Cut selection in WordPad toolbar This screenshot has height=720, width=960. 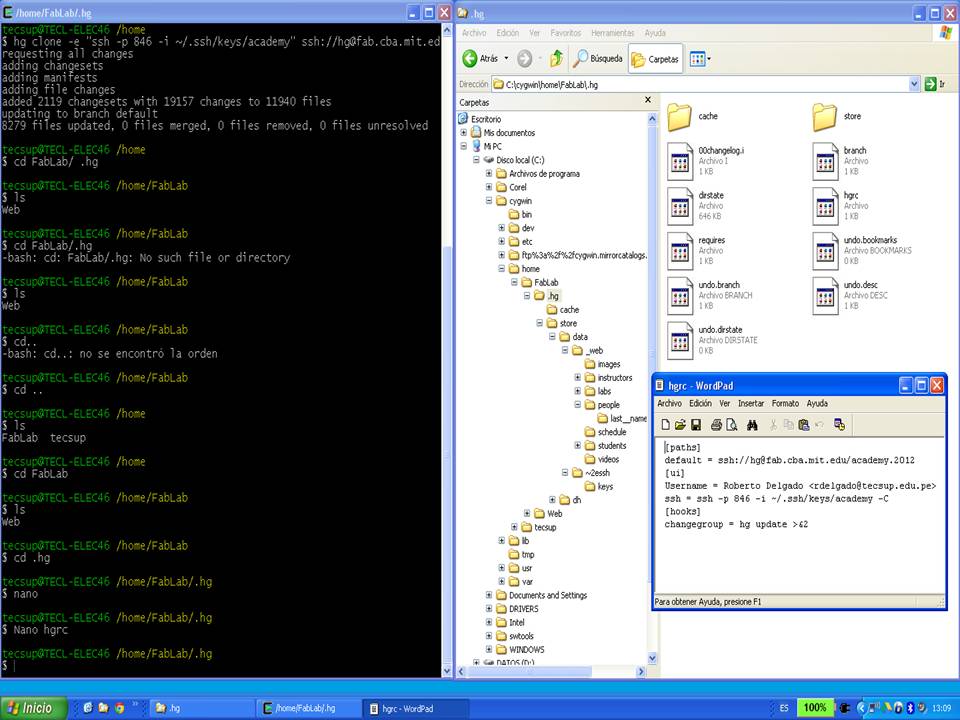[773, 425]
